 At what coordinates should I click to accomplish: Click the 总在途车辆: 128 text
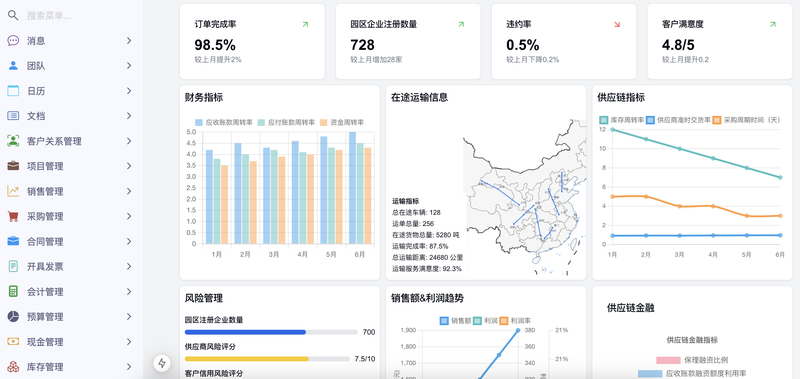[x=416, y=212]
